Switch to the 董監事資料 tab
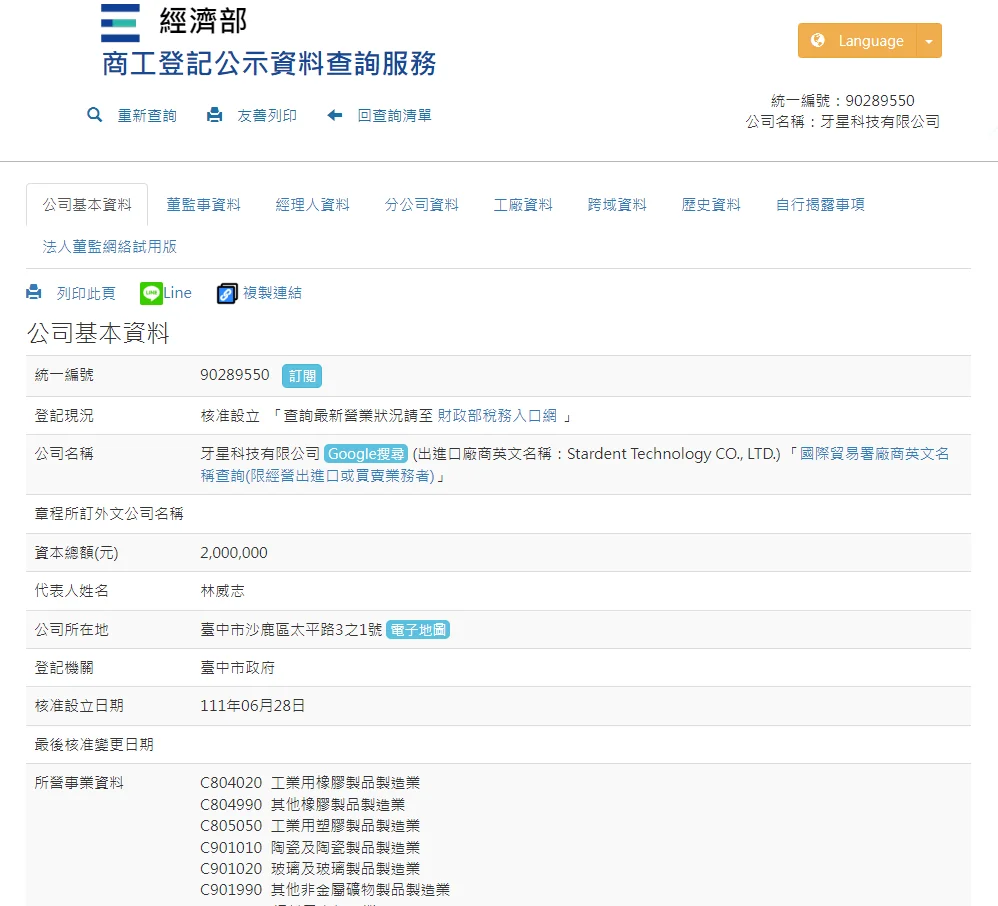The height and width of the screenshot is (906, 998). [203, 205]
